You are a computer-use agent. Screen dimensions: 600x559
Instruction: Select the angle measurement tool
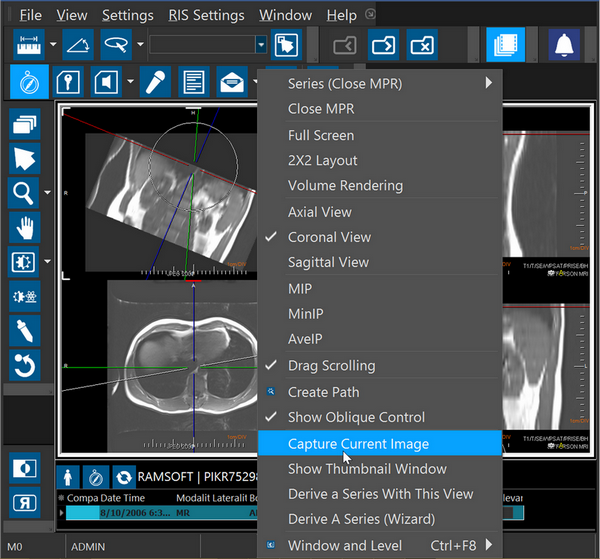click(77, 44)
